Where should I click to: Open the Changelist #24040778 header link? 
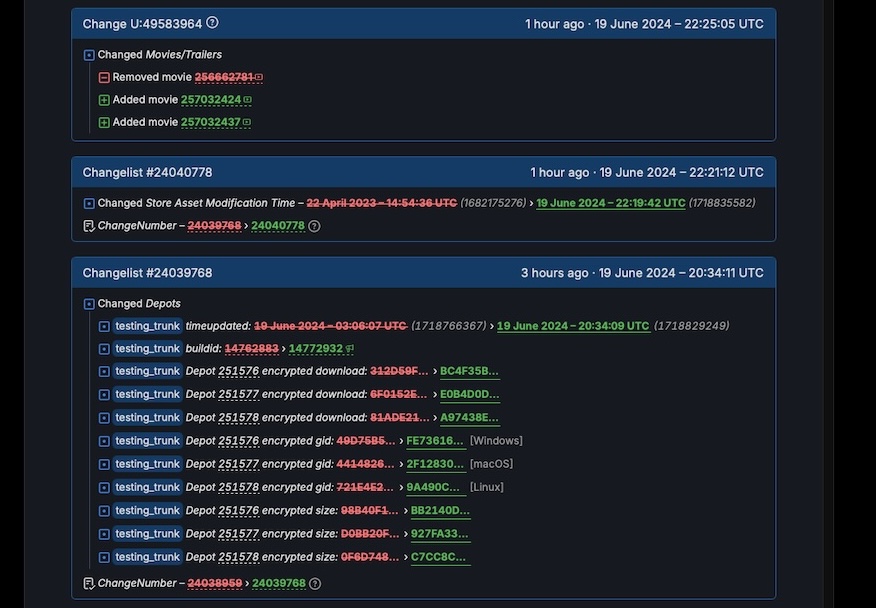tap(147, 173)
